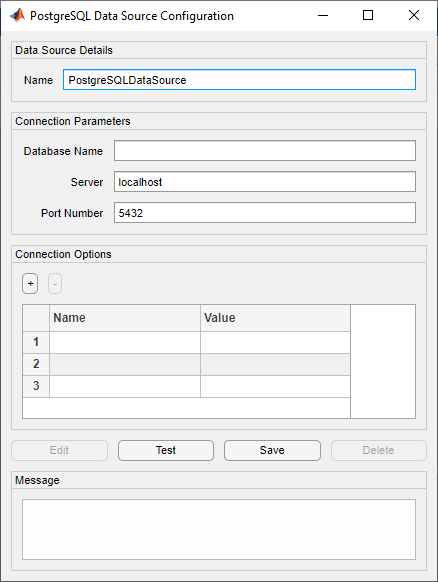This screenshot has height=582, width=438.
Task: Select row 2 header in options table
Action: click(36, 364)
